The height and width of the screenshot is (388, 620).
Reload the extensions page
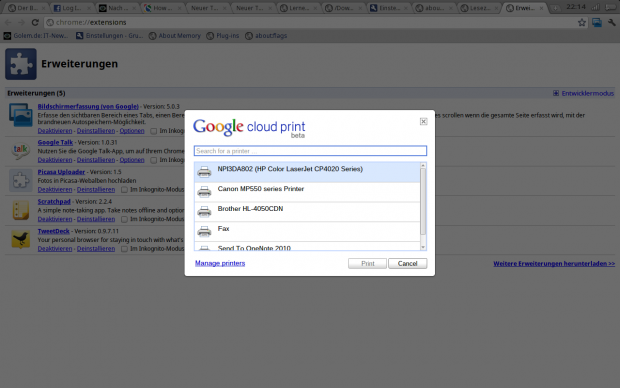pyautogui.click(x=35, y=23)
